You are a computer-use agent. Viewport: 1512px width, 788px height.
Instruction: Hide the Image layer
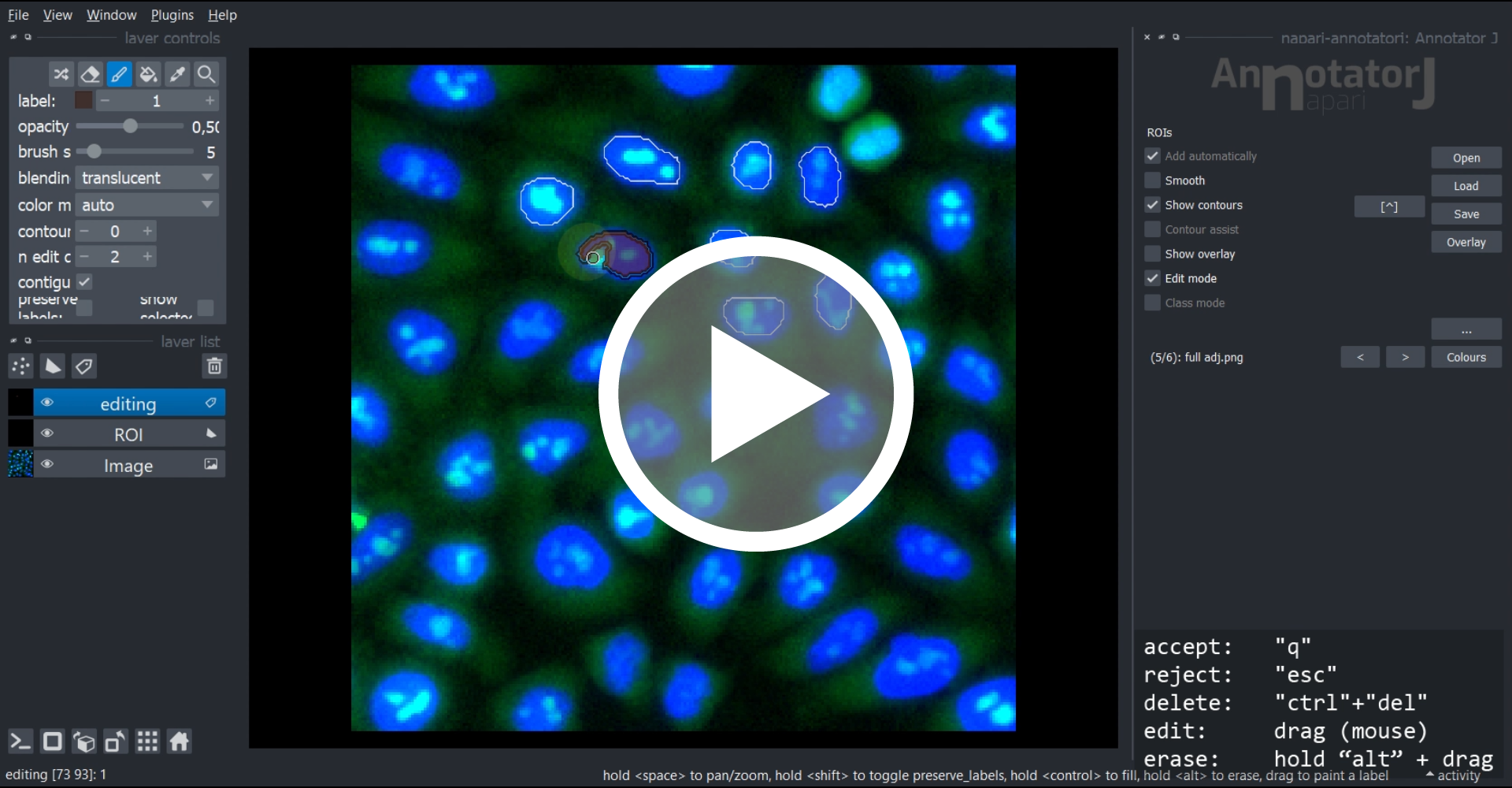click(47, 464)
